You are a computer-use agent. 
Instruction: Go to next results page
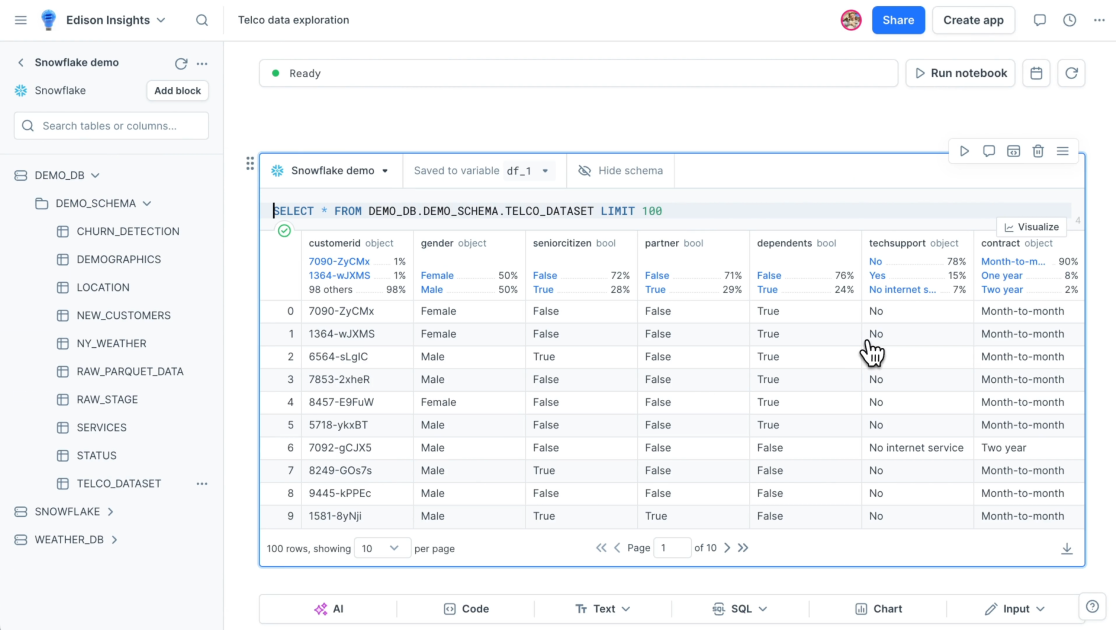[x=727, y=547]
